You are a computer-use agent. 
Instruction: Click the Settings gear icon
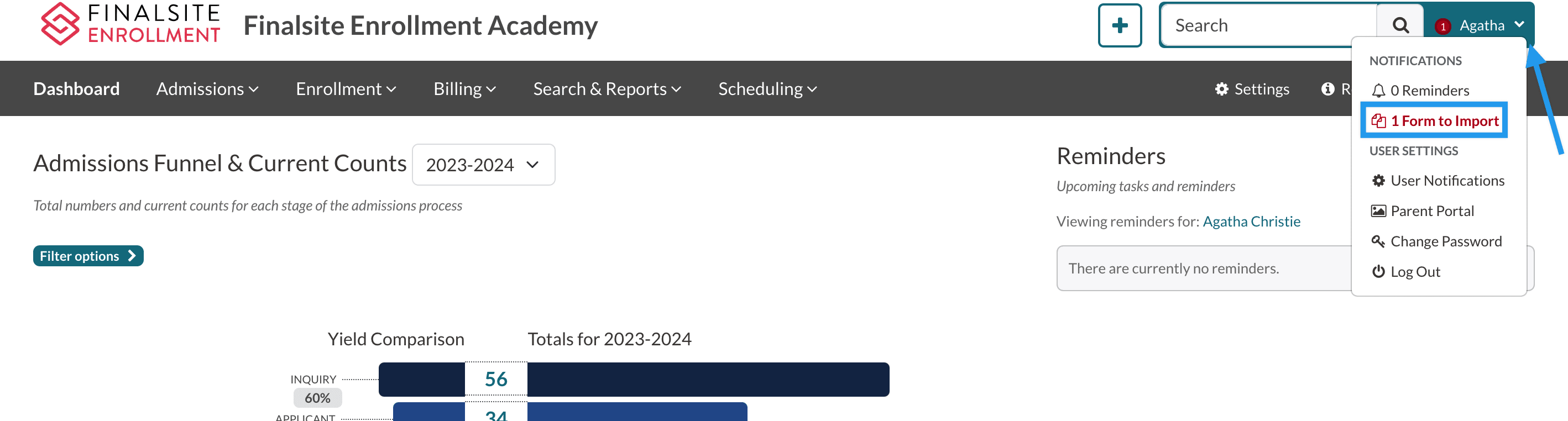pyautogui.click(x=1221, y=90)
